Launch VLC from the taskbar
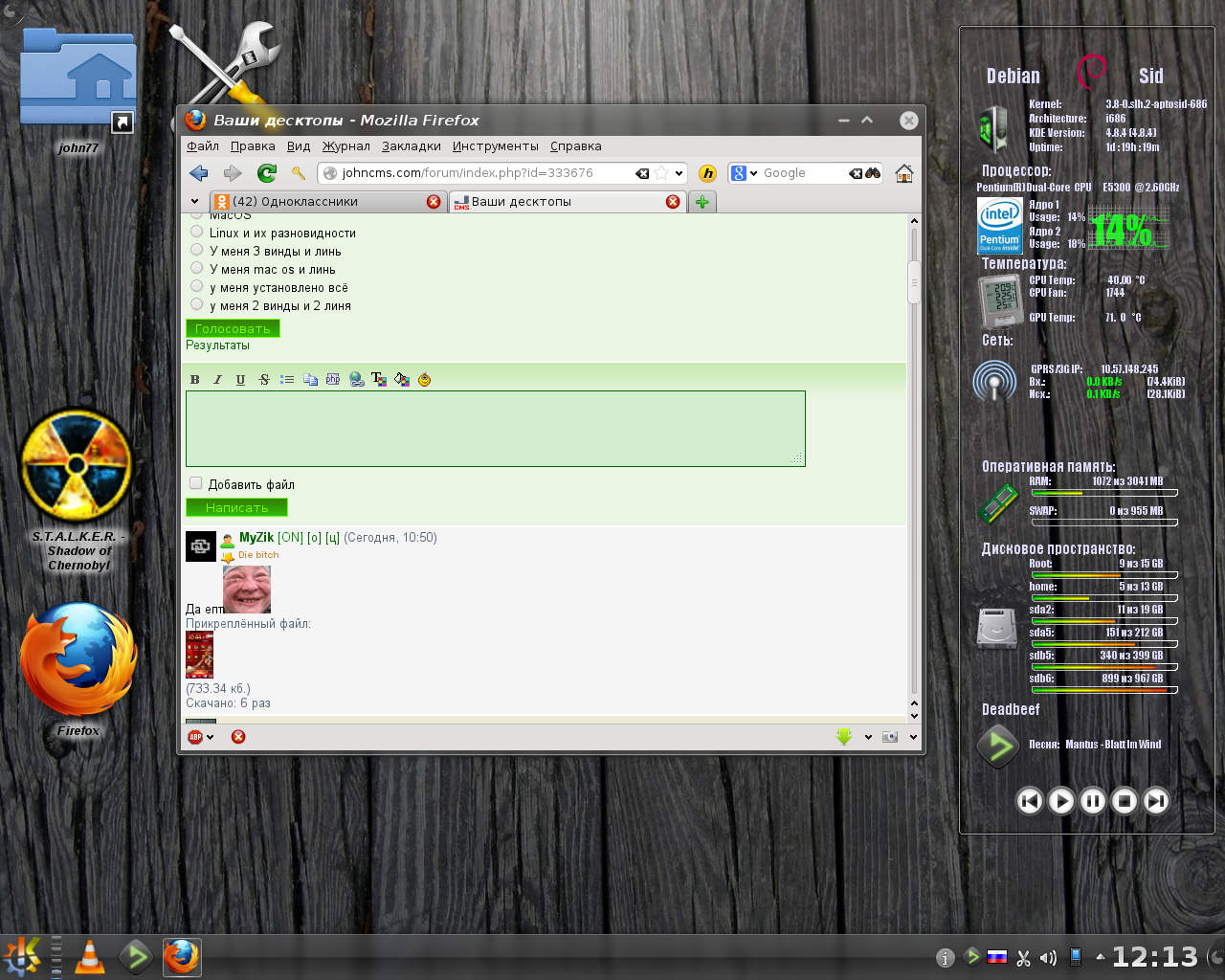Viewport: 1225px width, 980px height. coord(90,957)
